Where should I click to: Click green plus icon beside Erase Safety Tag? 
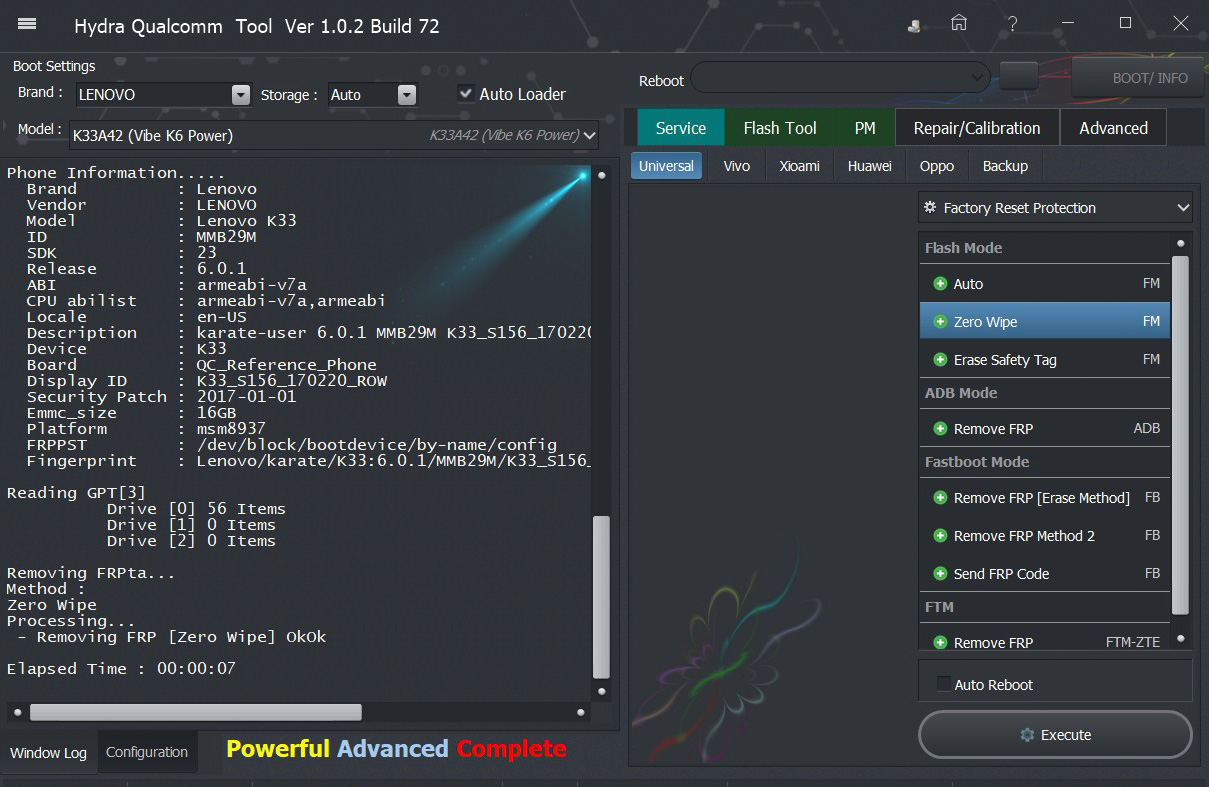(x=940, y=360)
